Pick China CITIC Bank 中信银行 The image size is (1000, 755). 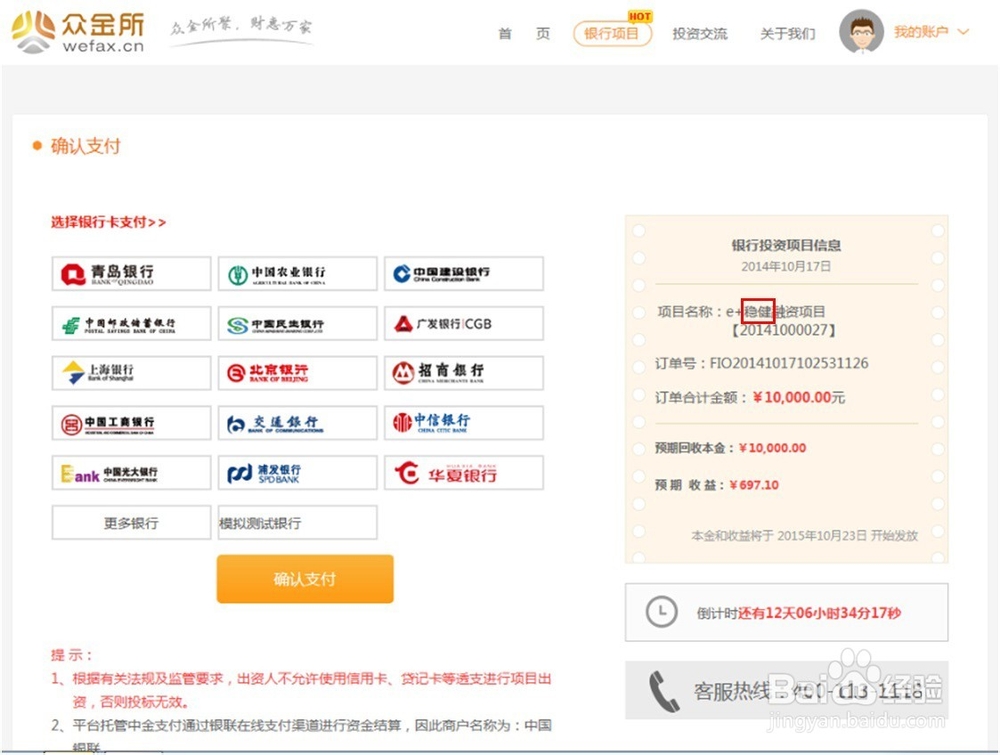[464, 423]
